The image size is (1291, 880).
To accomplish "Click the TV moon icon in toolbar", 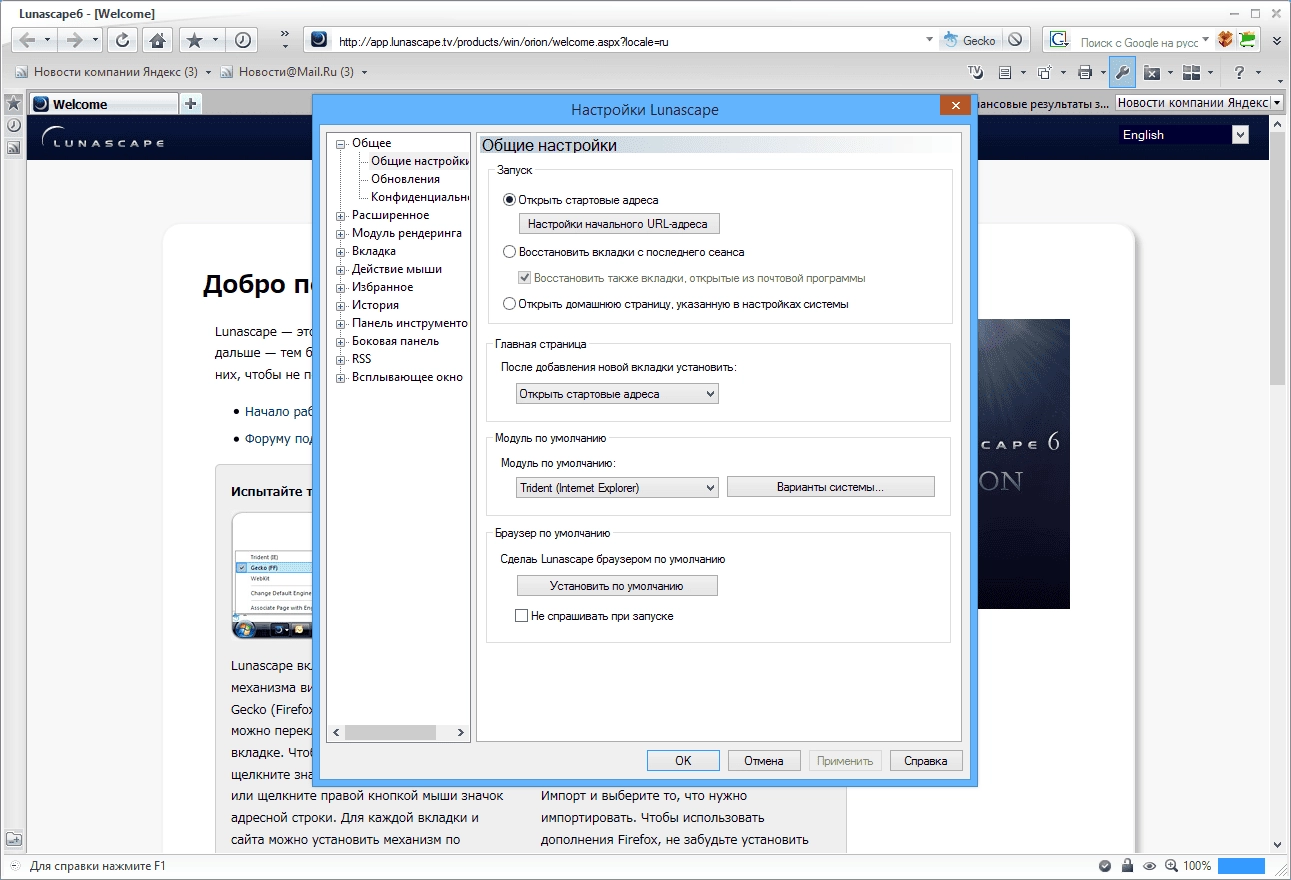I will coord(976,72).
